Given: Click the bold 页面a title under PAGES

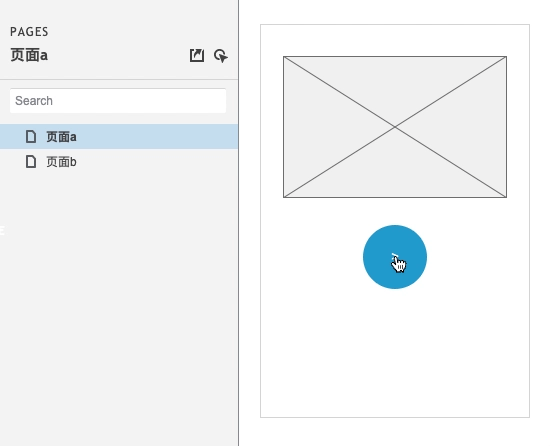Looking at the screenshot, I should 29,55.
